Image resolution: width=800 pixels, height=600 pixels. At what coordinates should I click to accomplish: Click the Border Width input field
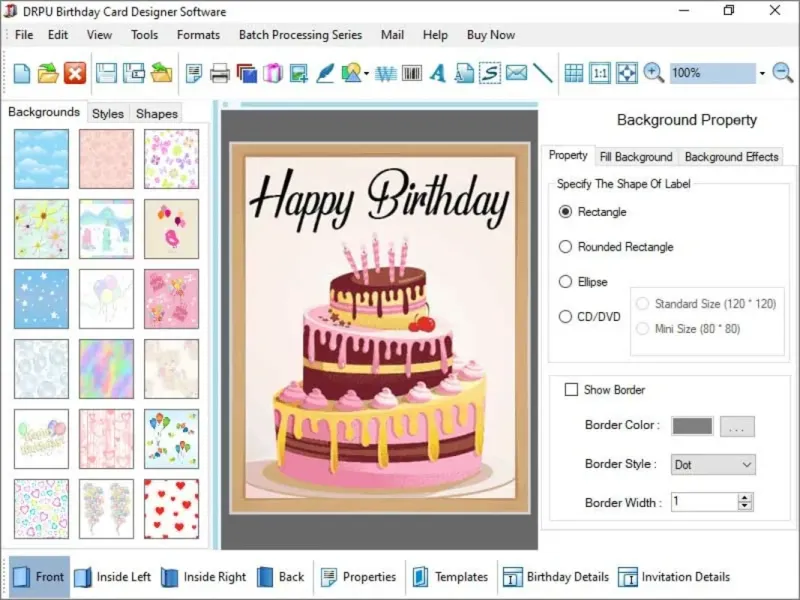pos(704,502)
